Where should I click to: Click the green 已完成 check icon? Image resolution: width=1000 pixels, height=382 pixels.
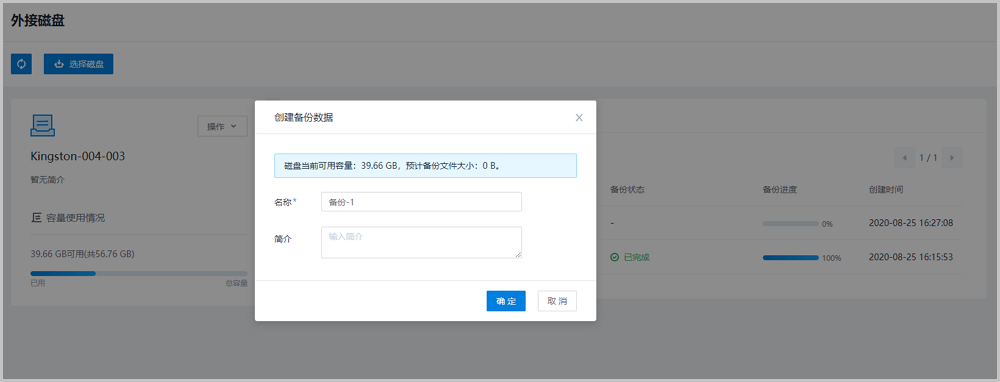(x=614, y=258)
